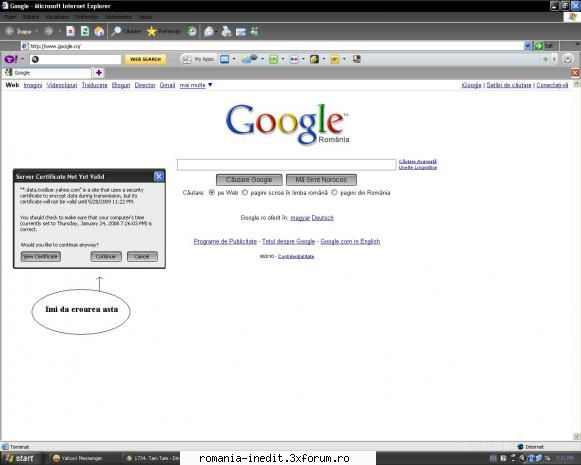The width and height of the screenshot is (581, 465).
Task: Click the Yahoo toolbar settings gear icon
Action: click(567, 59)
